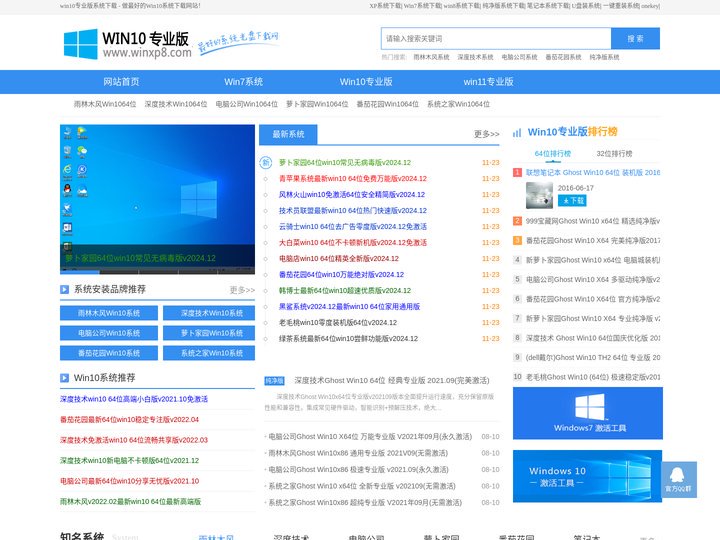Screen dimensions: 720x540
Task: Switch to the 32位排行榜 tab
Action: tap(614, 153)
